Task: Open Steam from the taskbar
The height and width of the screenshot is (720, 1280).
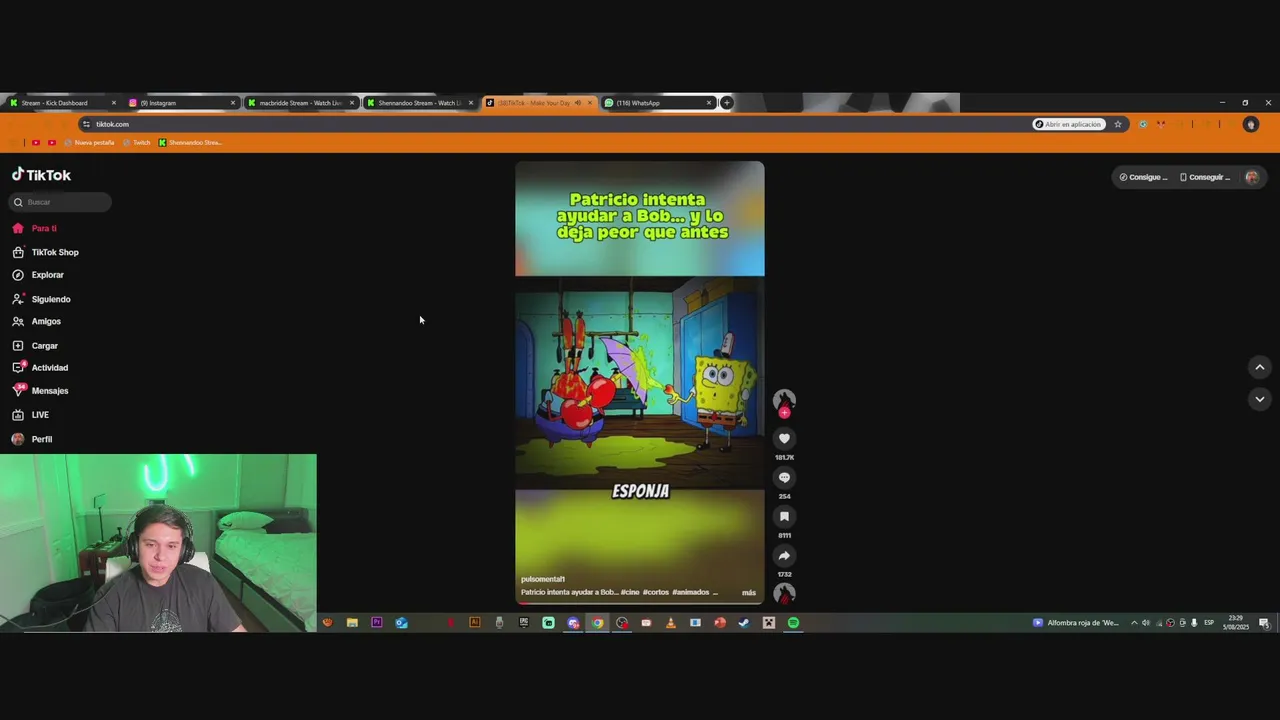Action: click(x=744, y=623)
